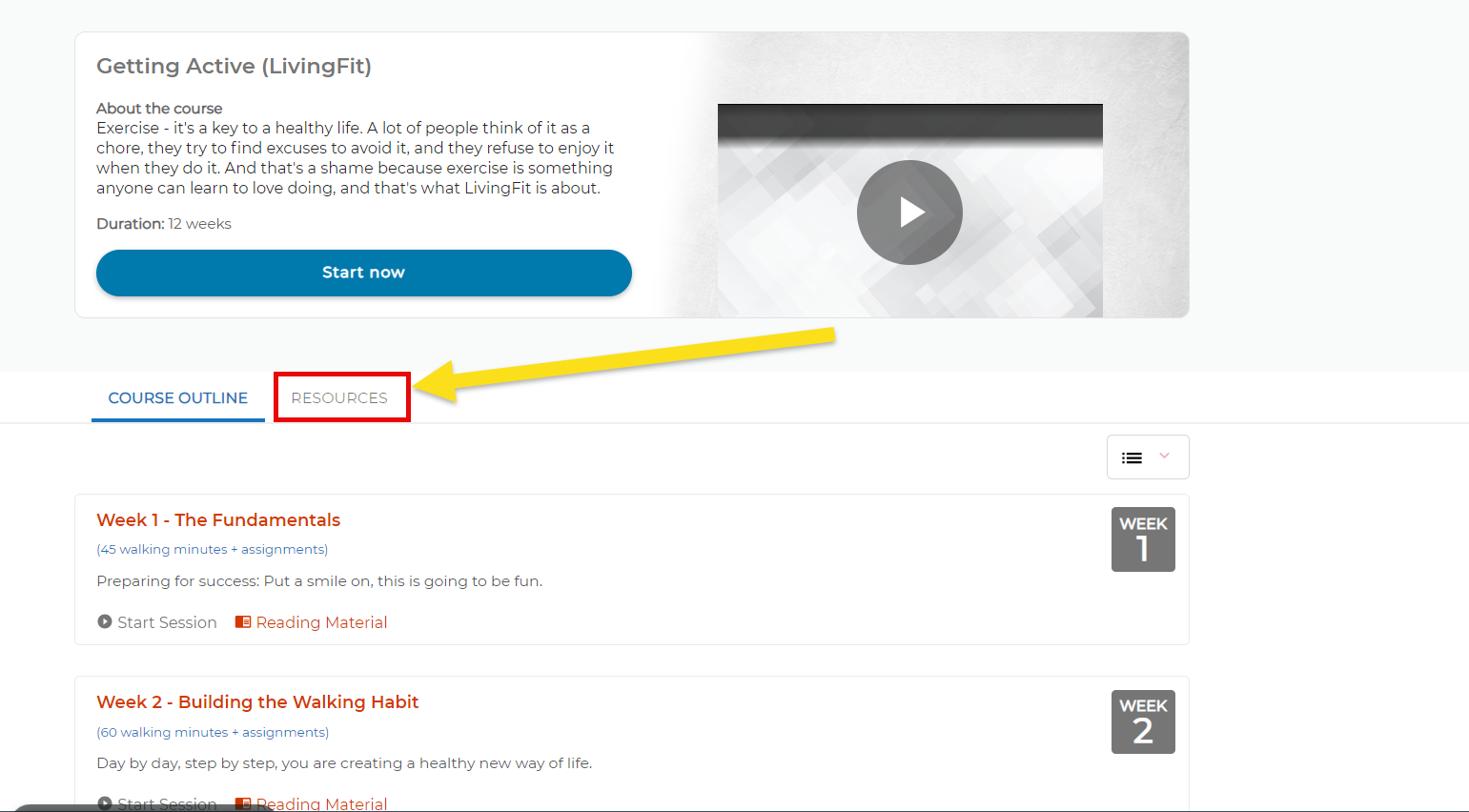Image resolution: width=1469 pixels, height=812 pixels.
Task: Click the list view icon
Action: (1132, 458)
